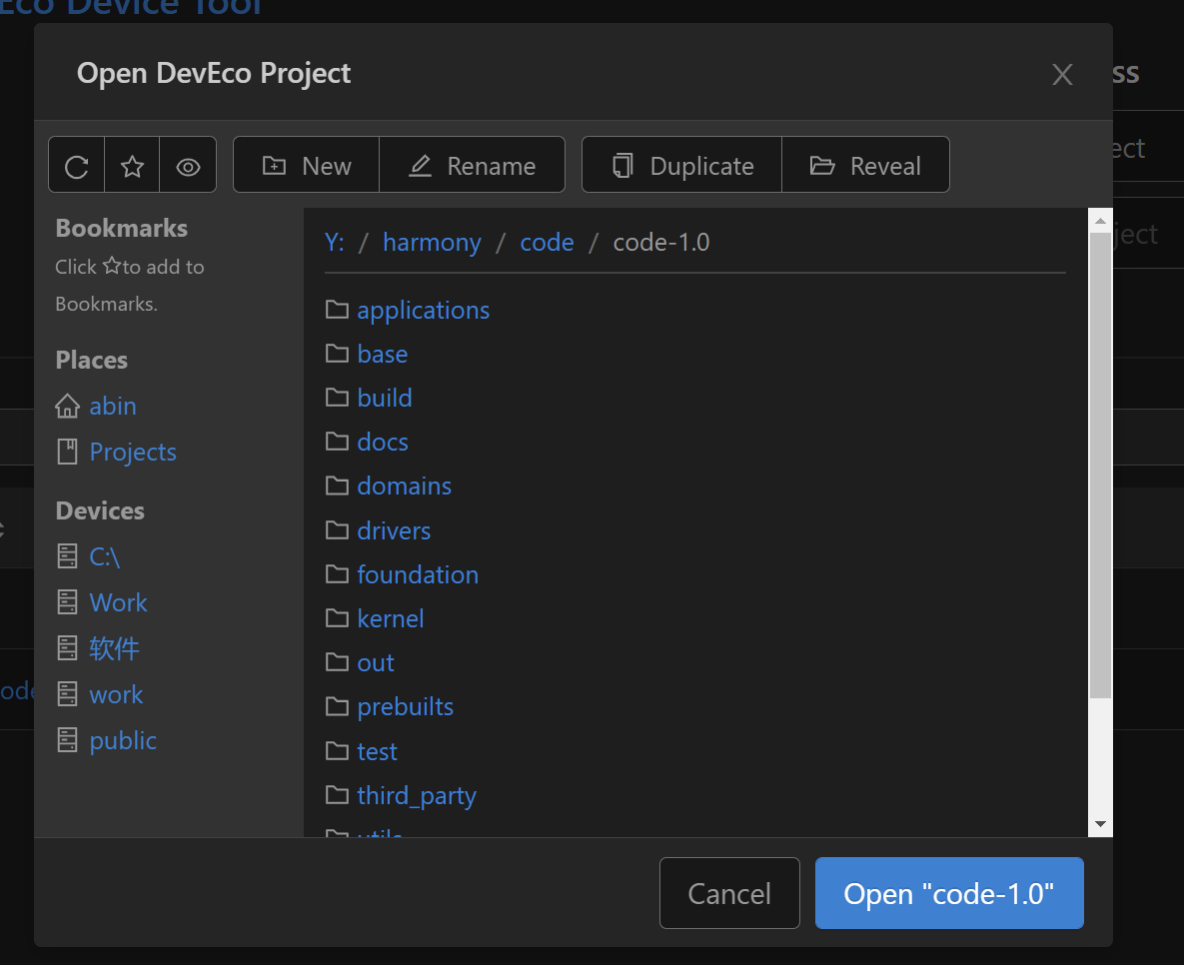
Task: Select the C:\ drive device
Action: tap(104, 557)
